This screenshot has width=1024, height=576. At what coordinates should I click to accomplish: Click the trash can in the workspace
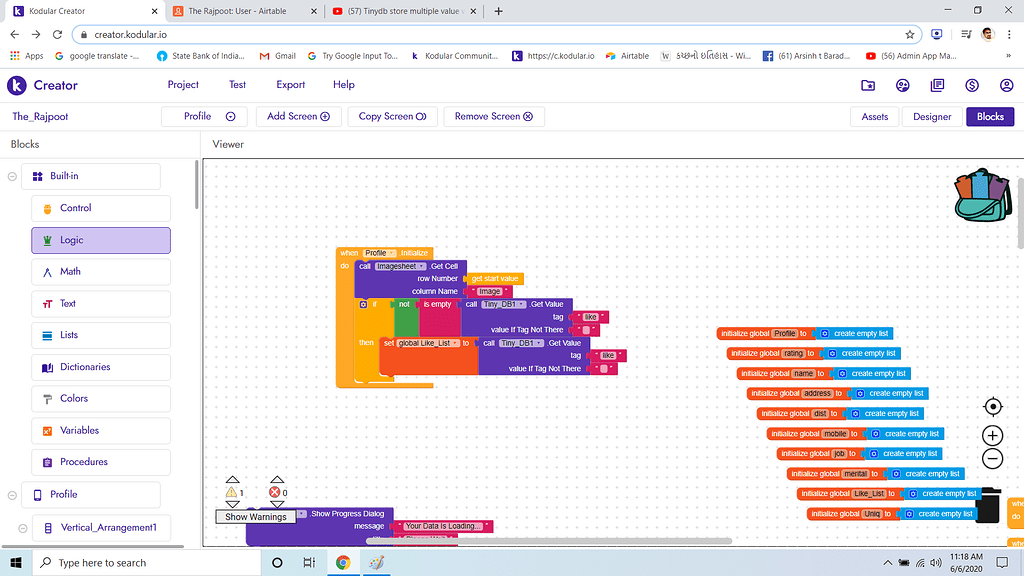click(989, 505)
